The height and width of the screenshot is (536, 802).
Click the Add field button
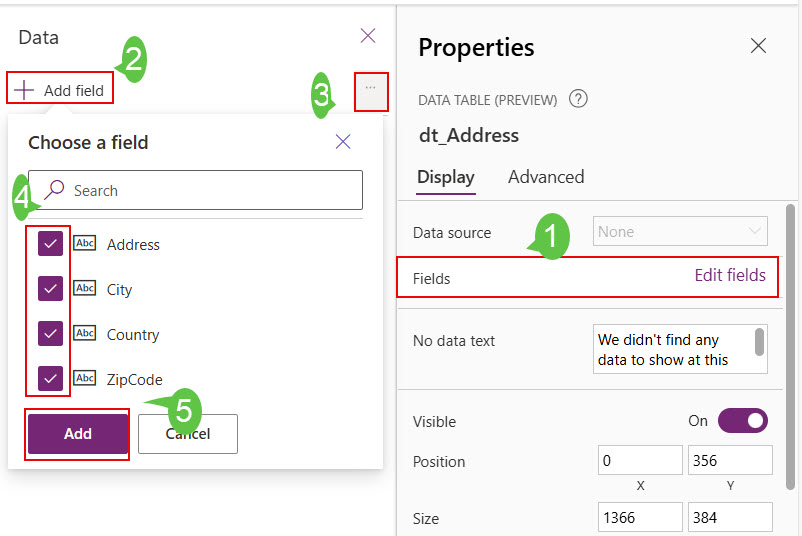(60, 90)
